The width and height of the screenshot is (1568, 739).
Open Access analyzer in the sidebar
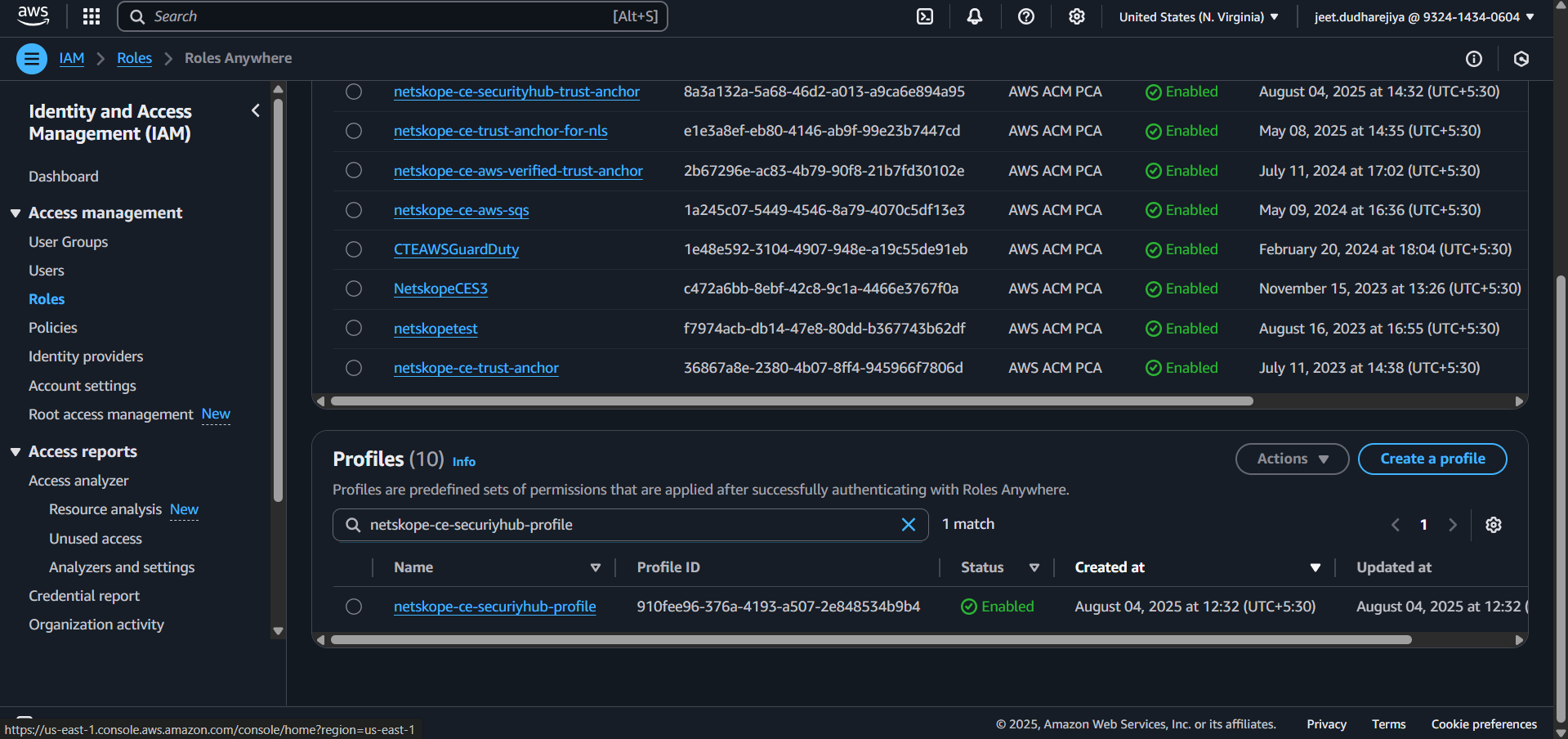[x=78, y=481]
